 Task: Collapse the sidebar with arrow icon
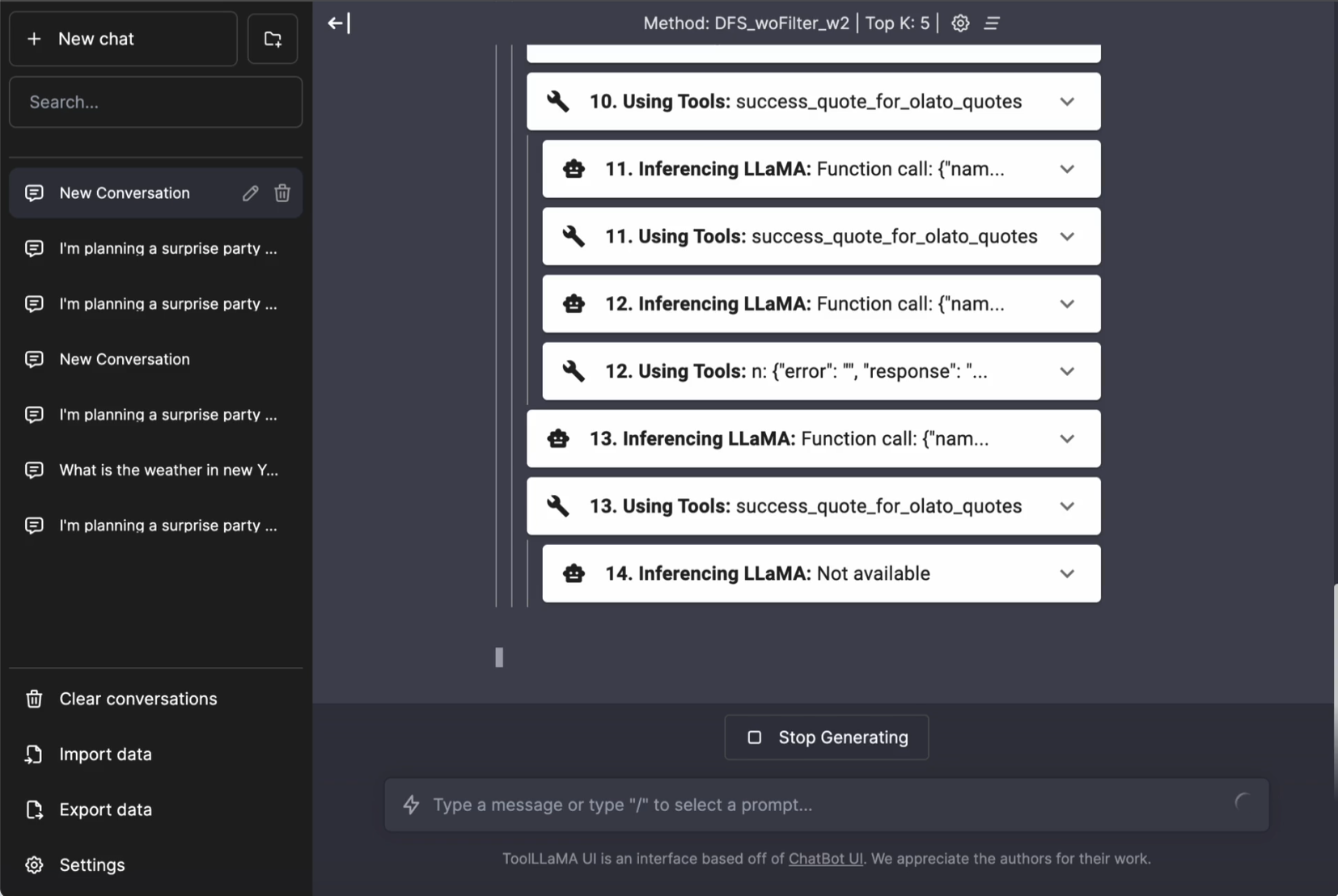[338, 23]
